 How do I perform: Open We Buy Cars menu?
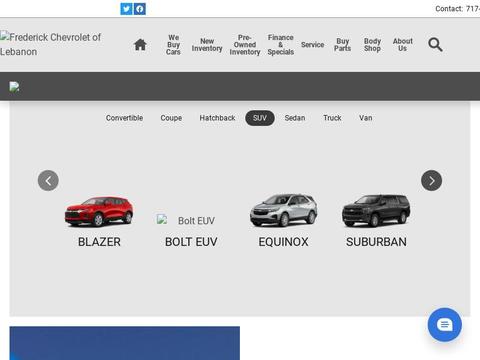tap(173, 45)
